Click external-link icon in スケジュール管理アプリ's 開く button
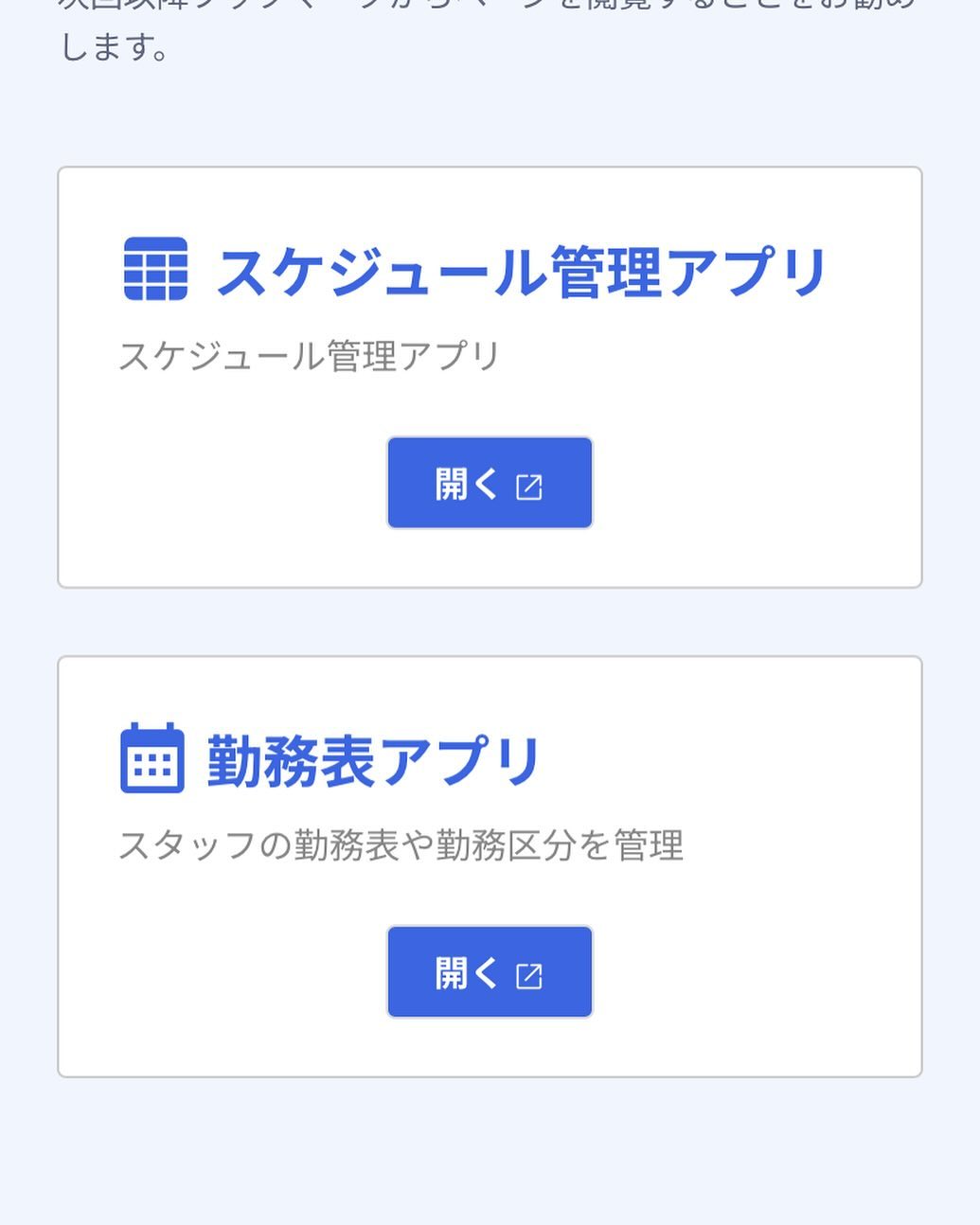 click(x=528, y=487)
